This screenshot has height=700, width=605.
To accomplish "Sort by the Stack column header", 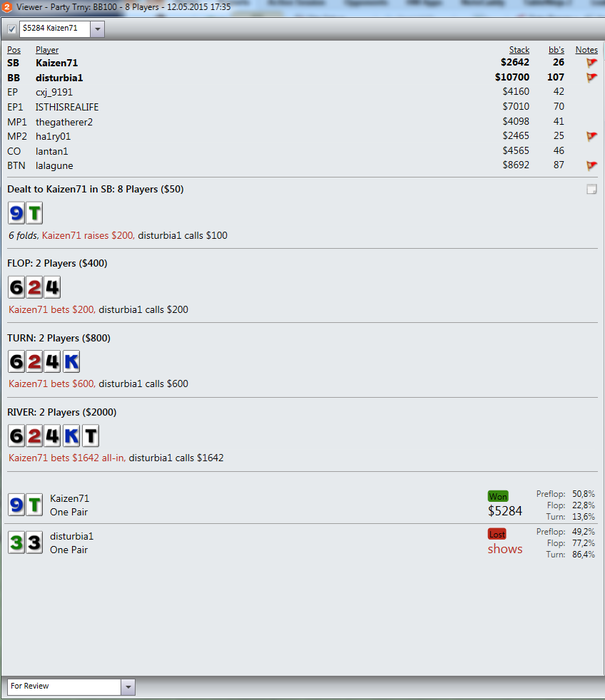I will click(x=519, y=50).
